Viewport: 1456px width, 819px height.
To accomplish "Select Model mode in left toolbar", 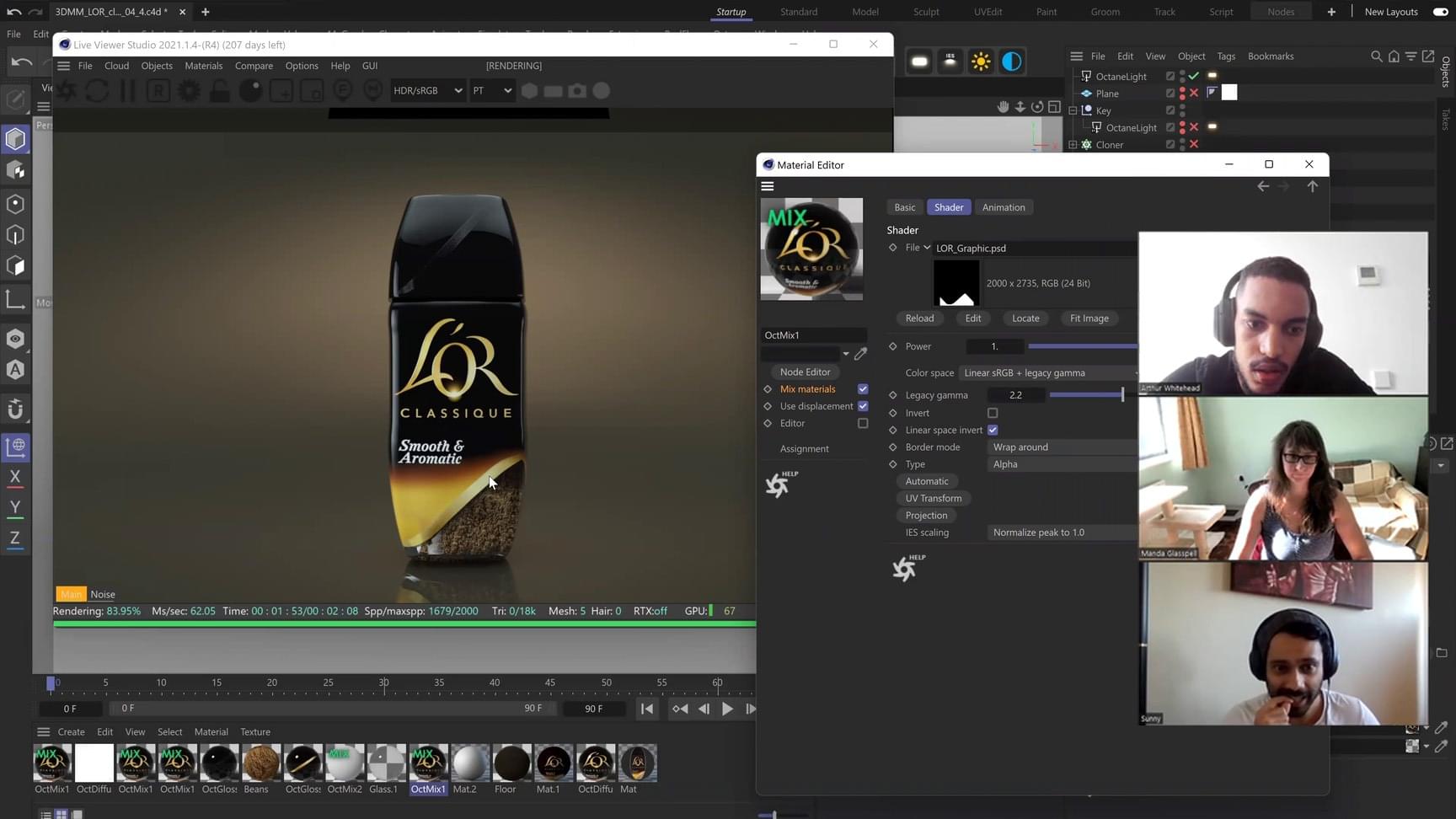I will point(15,139).
